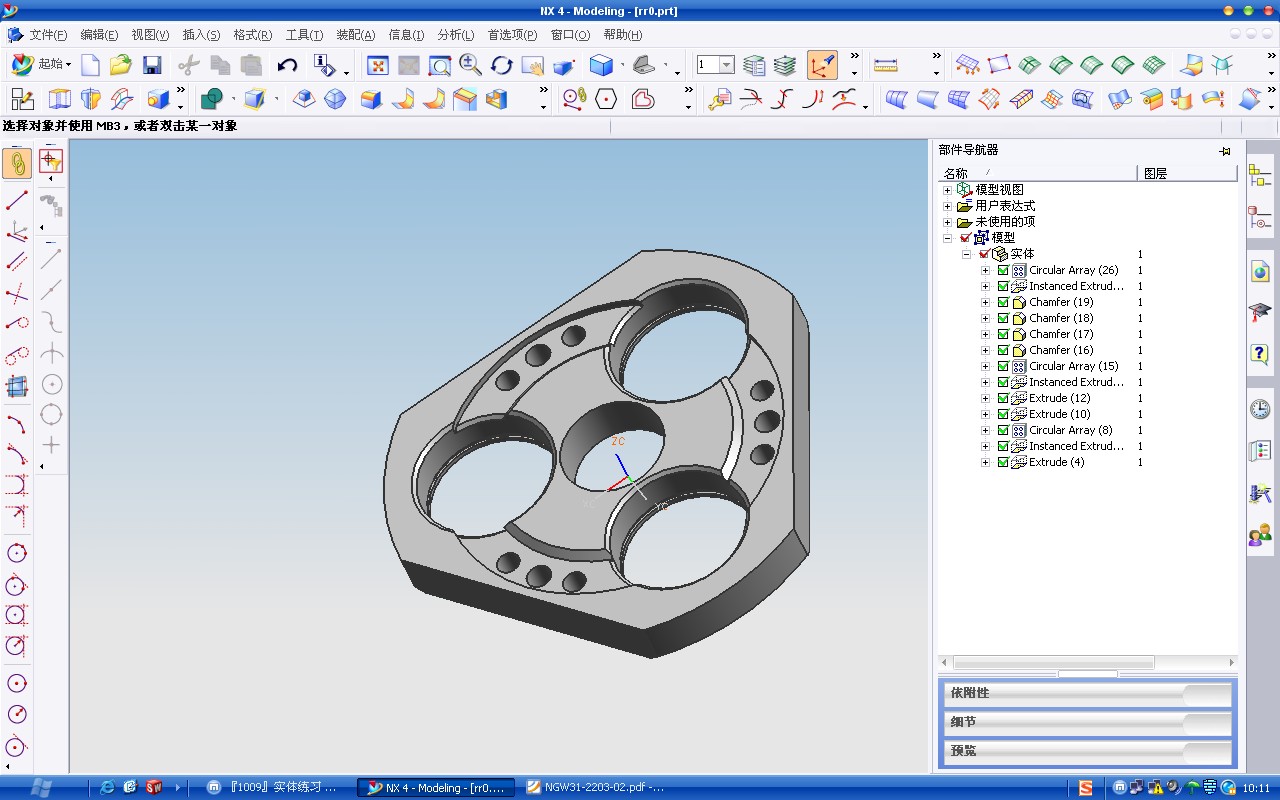
Task: Open a file with the folder icon
Action: (121, 66)
